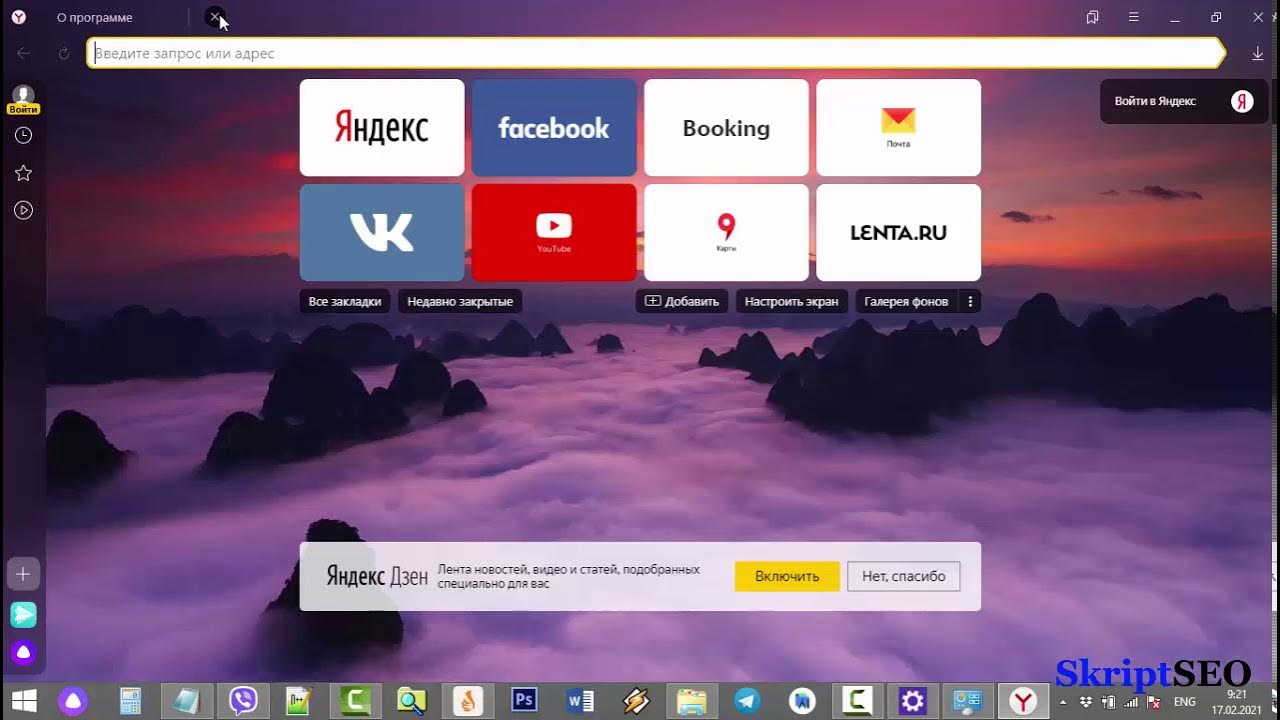This screenshot has height=720, width=1280.
Task: Close the "О программе" tab
Action: tap(215, 17)
